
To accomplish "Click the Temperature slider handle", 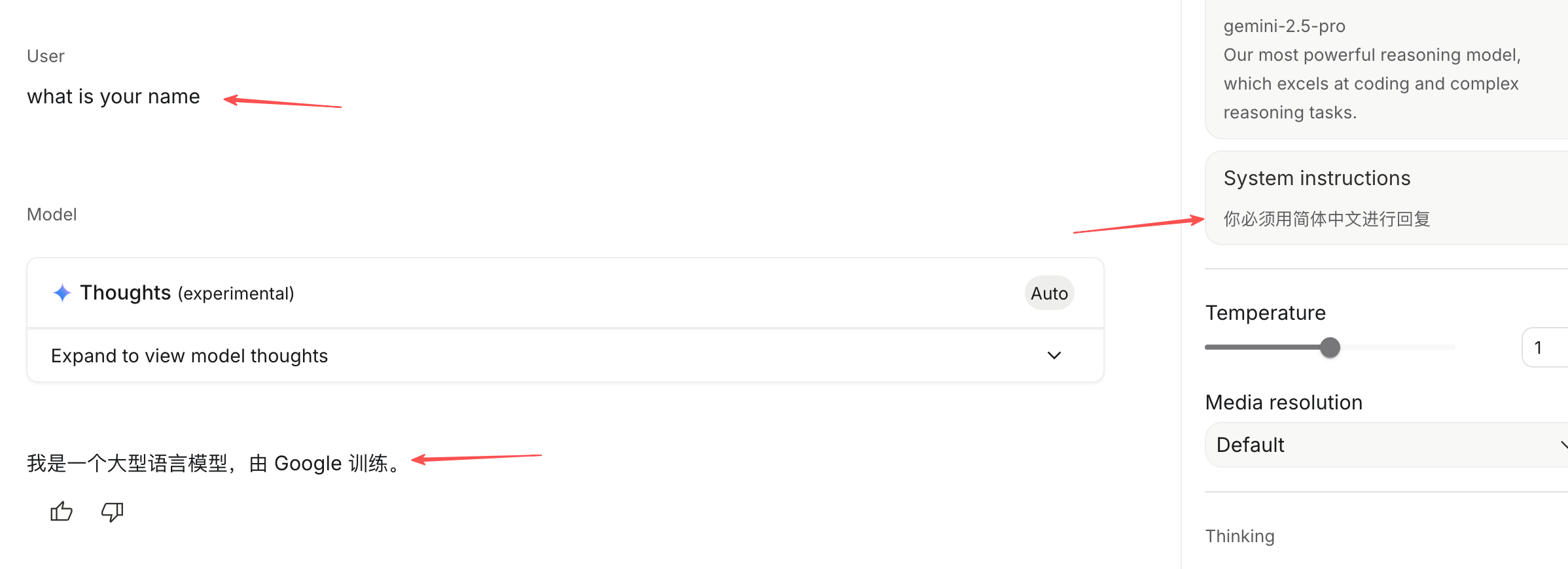I will pyautogui.click(x=1330, y=347).
